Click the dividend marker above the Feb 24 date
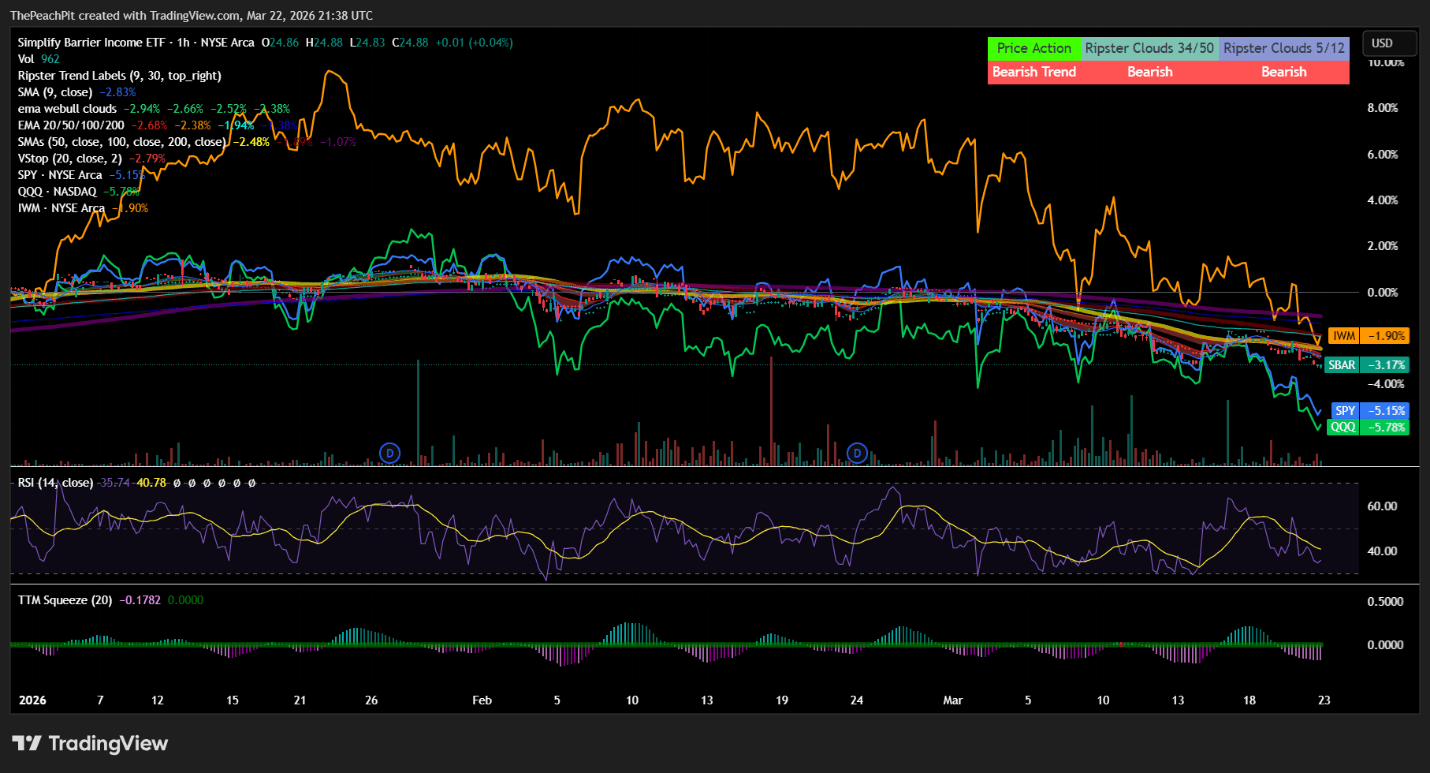This screenshot has height=773, width=1430. [857, 453]
